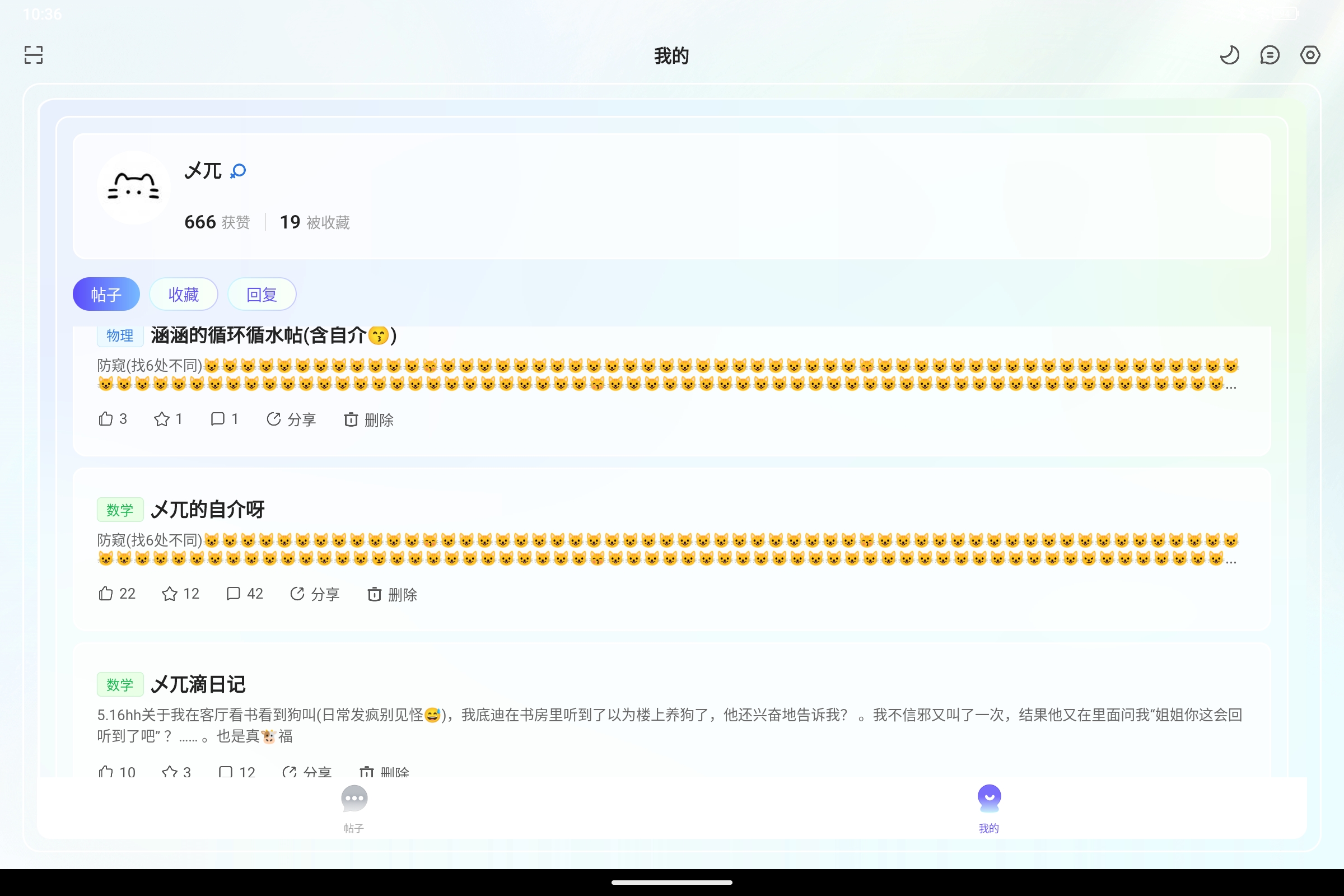Screen dimensions: 1344x896
Task: Like the post with 3 likes
Action: tap(113, 419)
